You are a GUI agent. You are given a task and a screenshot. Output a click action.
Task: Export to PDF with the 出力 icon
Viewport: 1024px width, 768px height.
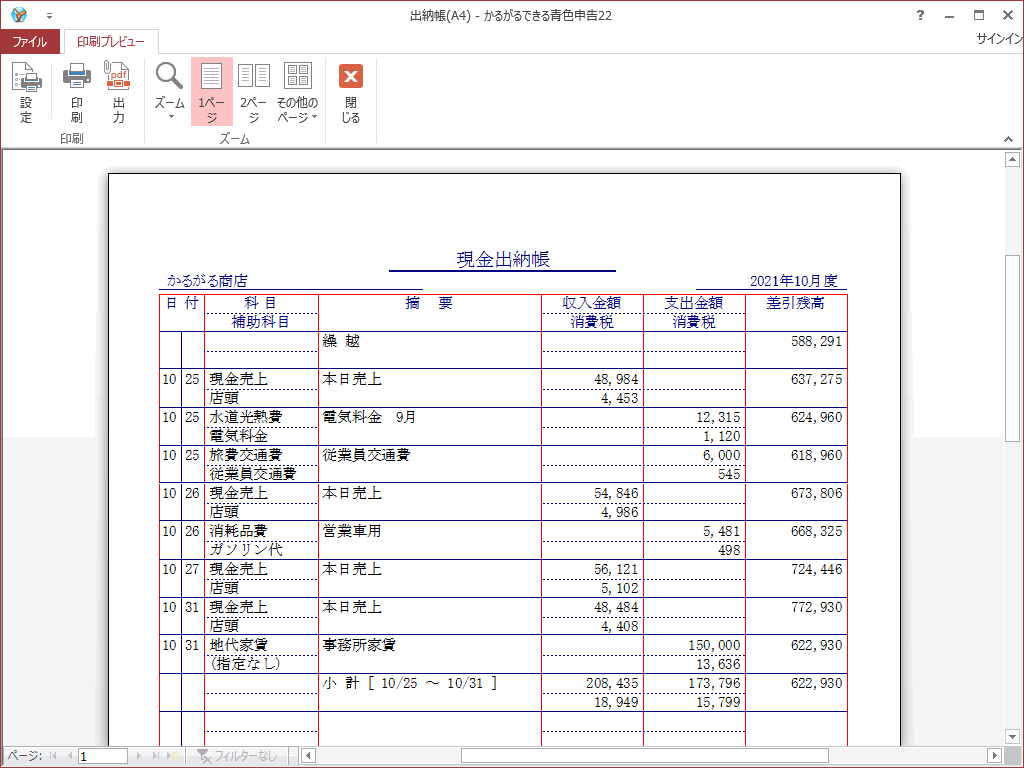(x=118, y=92)
